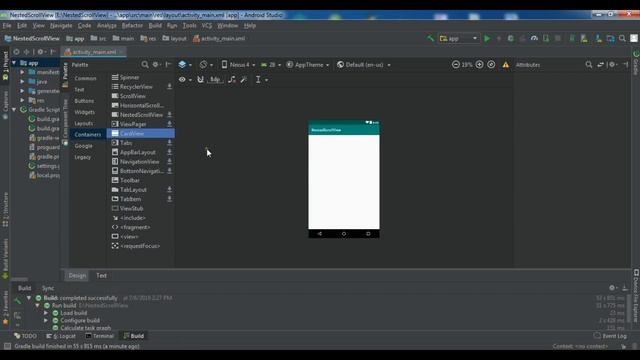
Task: Click scroll from source target icon
Action: (x=16, y=52)
